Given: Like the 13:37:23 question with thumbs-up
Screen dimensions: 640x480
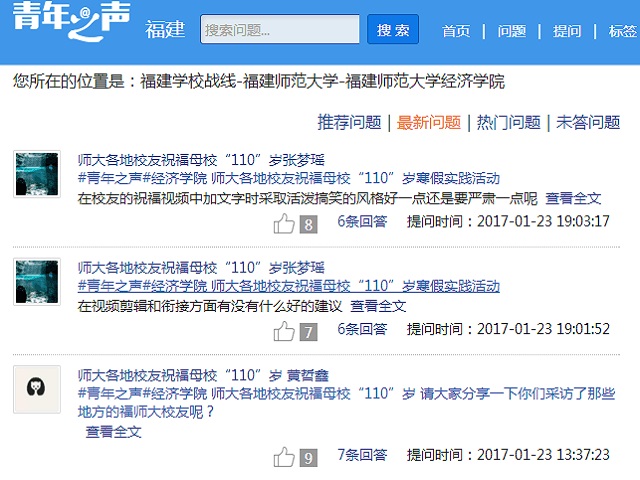Looking at the screenshot, I should (284, 457).
